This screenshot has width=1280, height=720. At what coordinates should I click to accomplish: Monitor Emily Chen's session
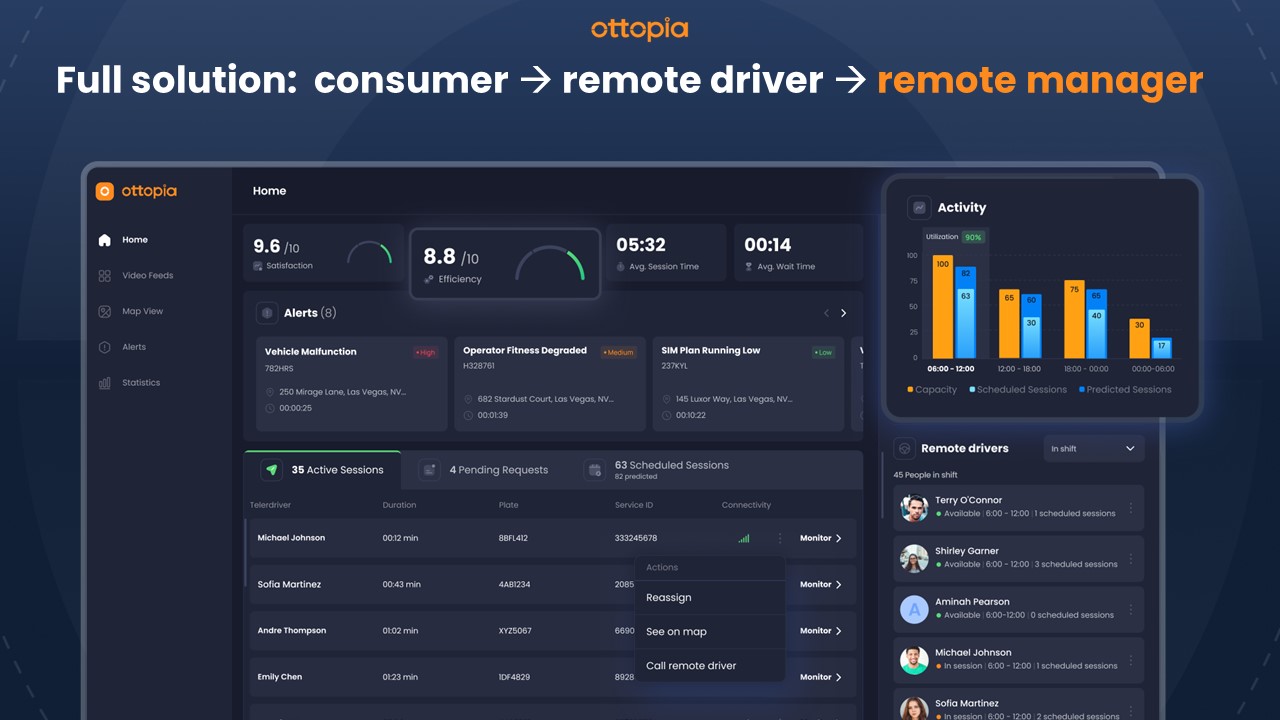pos(821,677)
